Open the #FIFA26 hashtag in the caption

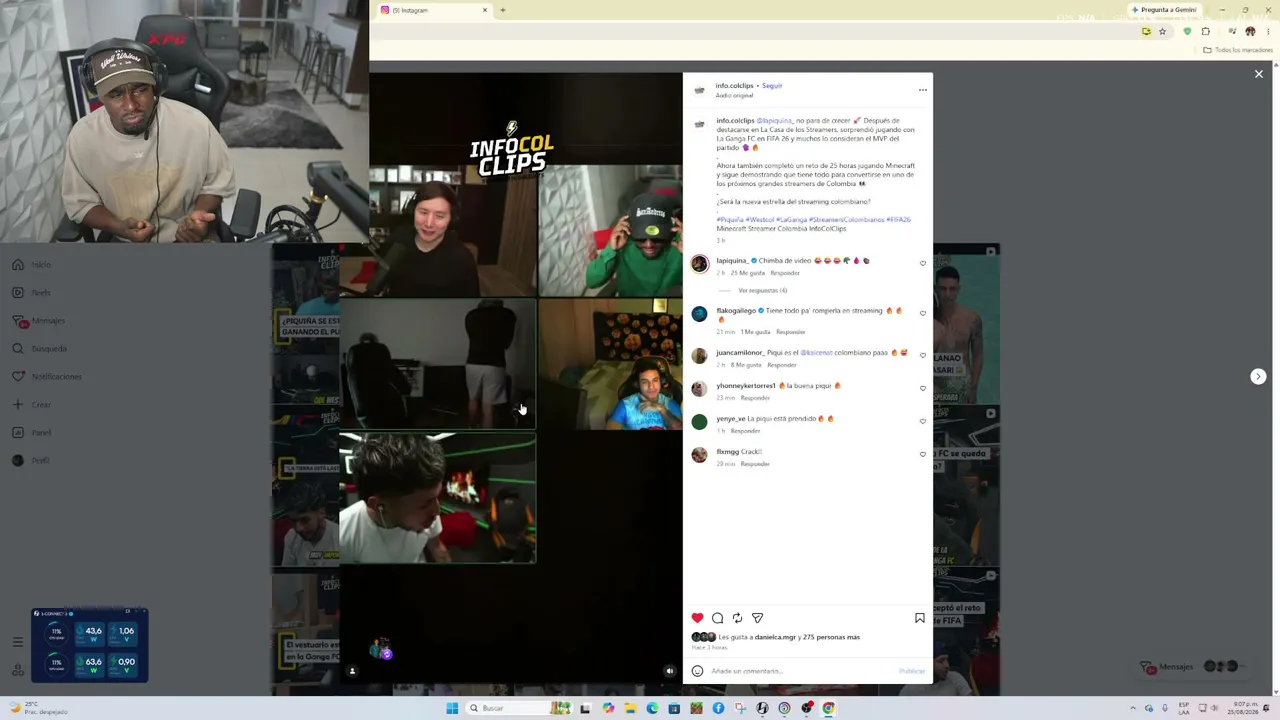(x=898, y=220)
